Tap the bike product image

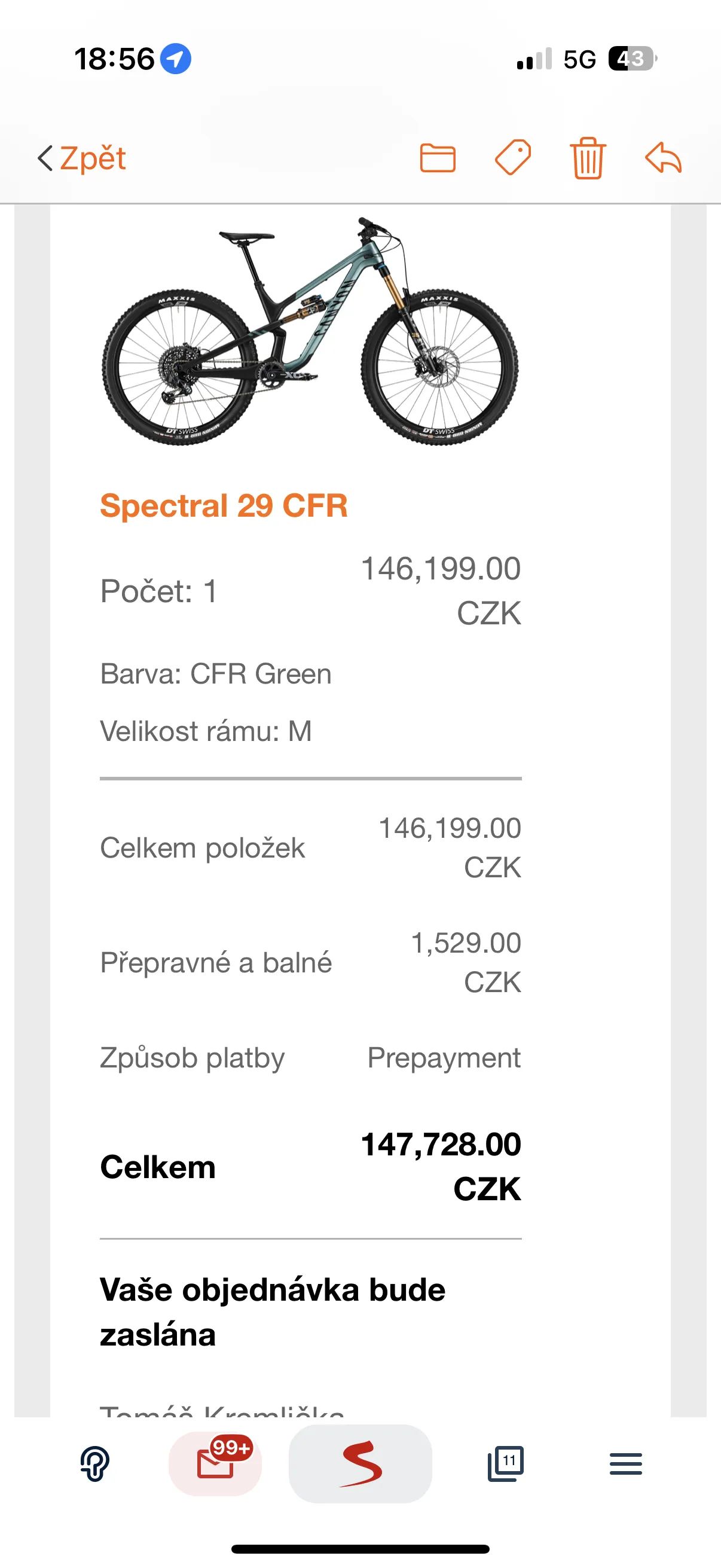(x=310, y=332)
